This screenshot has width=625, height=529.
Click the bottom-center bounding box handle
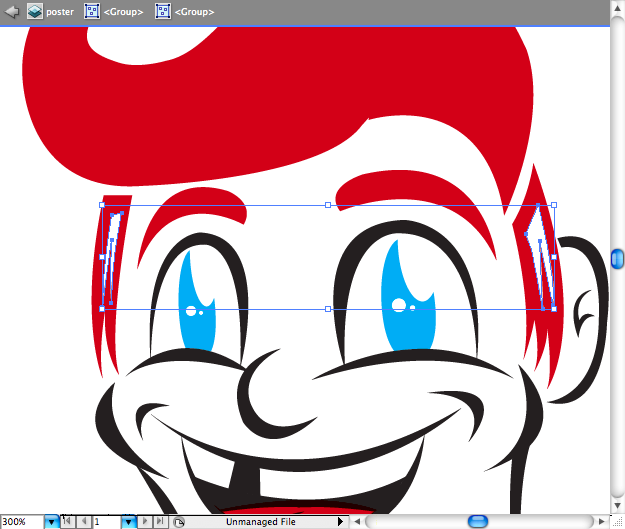(x=328, y=309)
